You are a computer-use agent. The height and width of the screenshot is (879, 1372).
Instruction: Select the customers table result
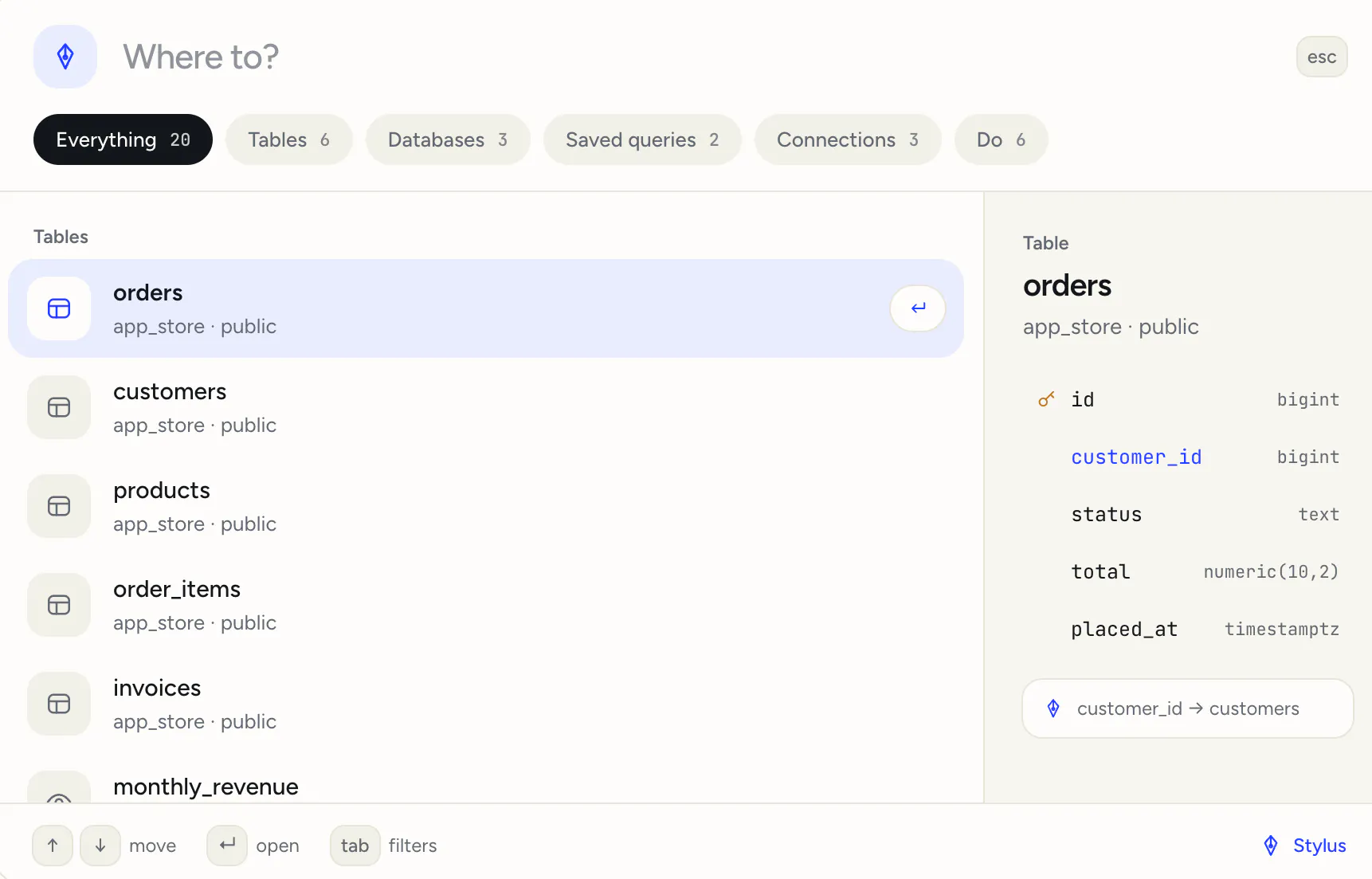pos(486,407)
